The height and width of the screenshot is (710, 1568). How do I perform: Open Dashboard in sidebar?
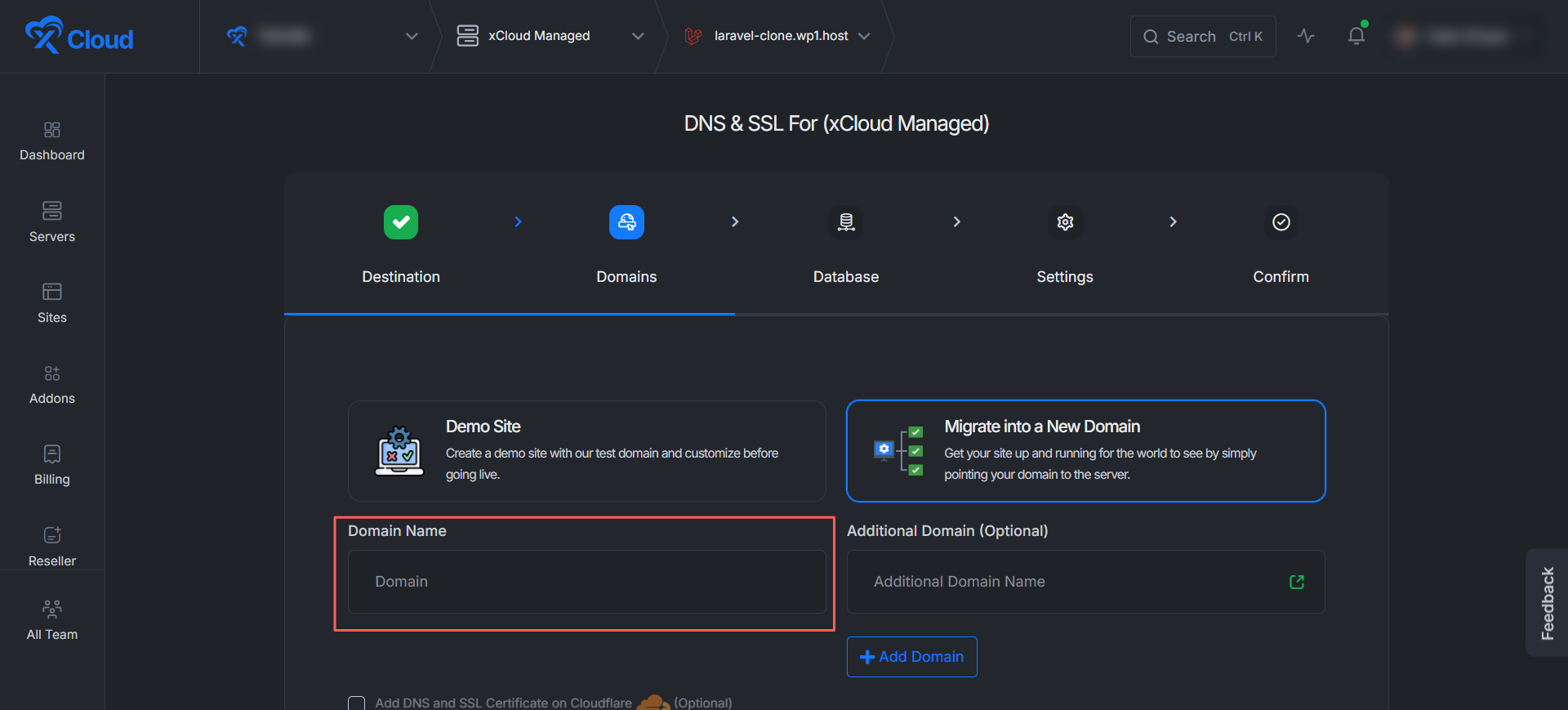pyautogui.click(x=52, y=142)
